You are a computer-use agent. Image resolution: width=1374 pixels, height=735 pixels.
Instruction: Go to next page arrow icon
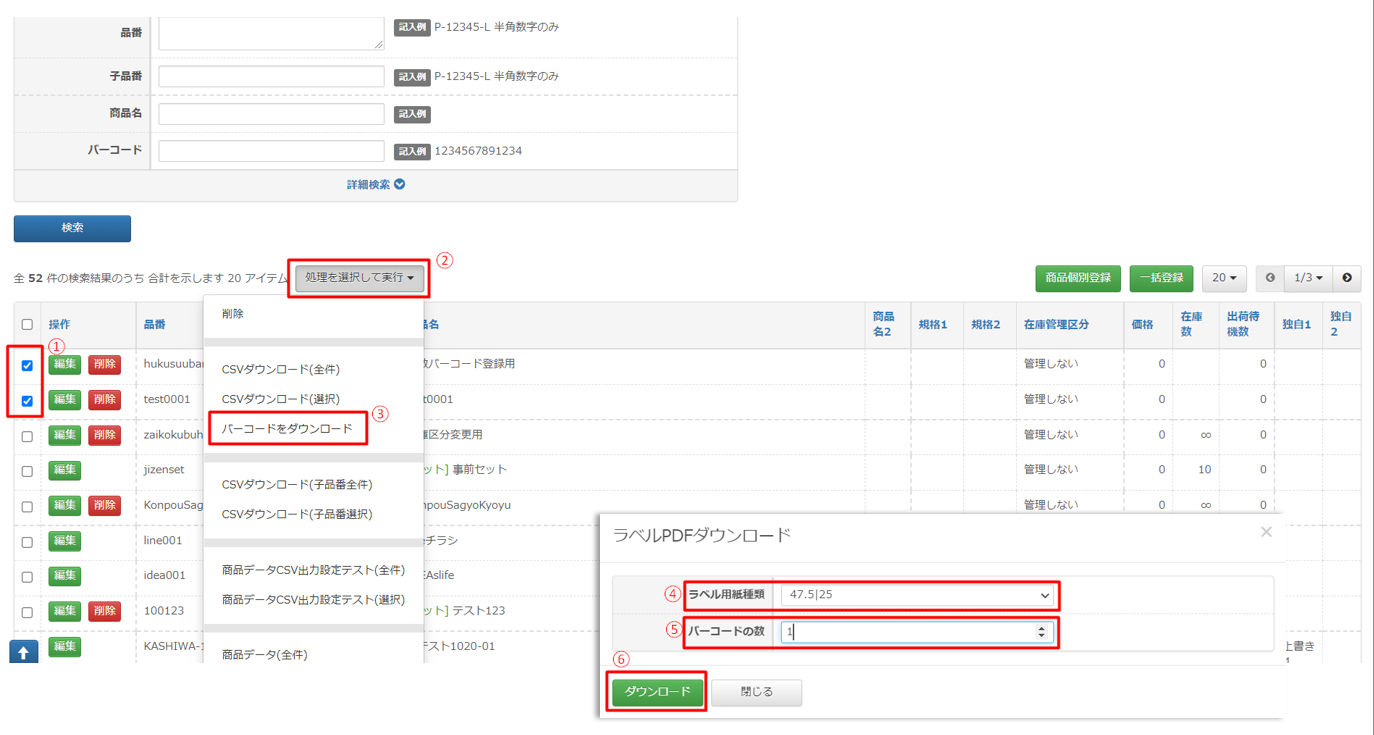point(1347,278)
